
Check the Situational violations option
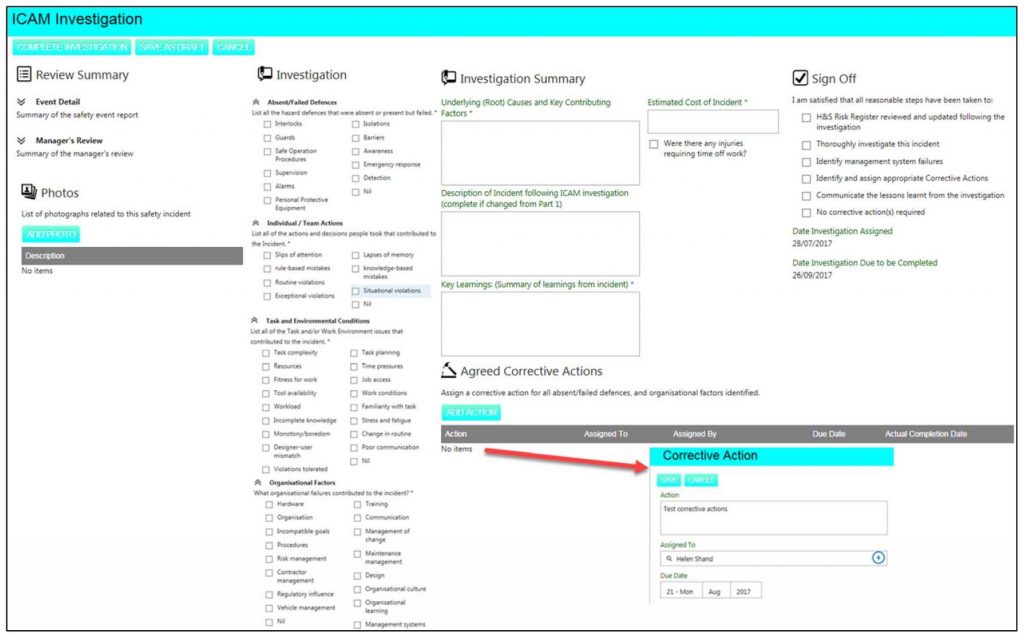click(355, 291)
